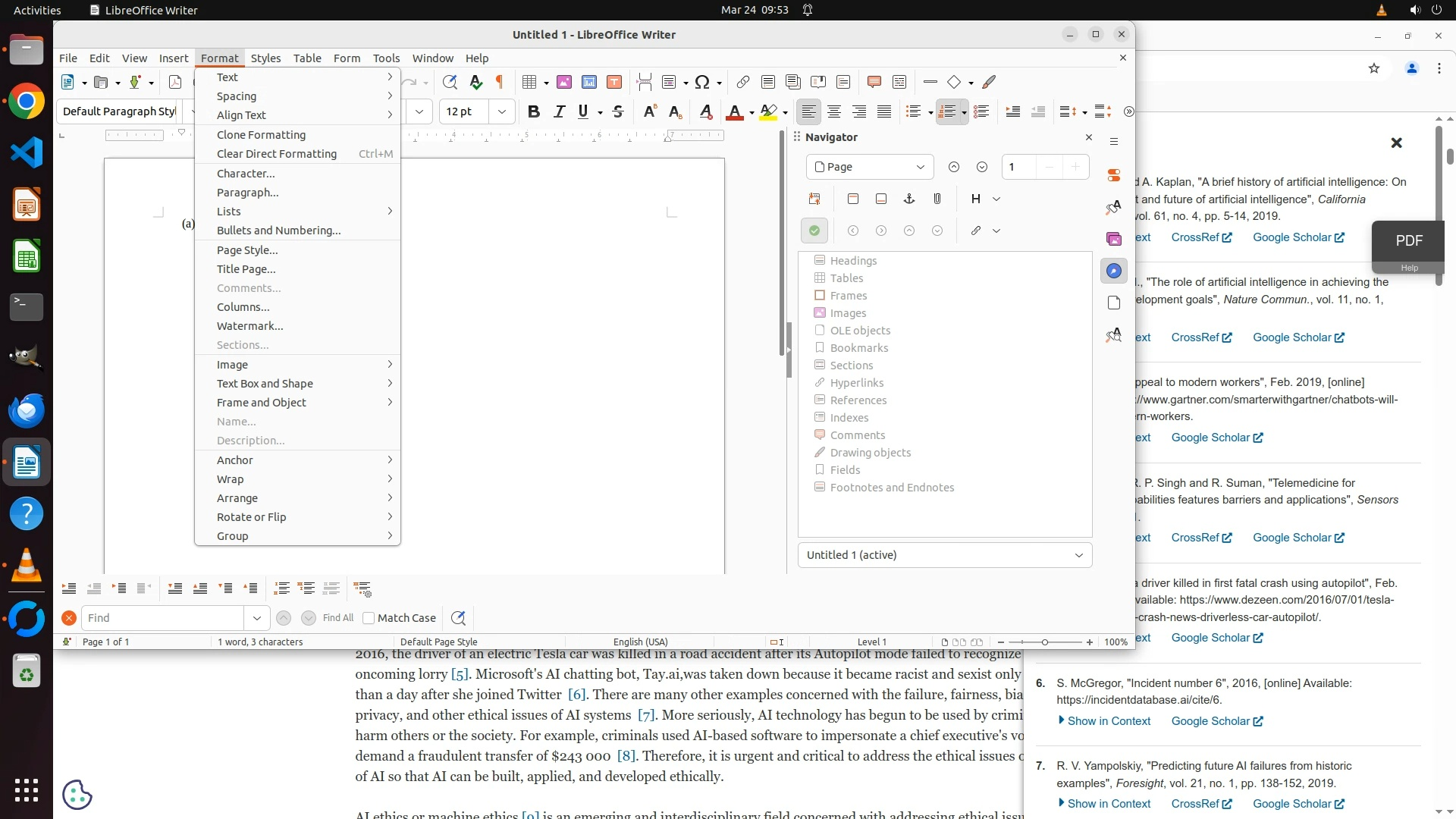Image resolution: width=1456 pixels, height=819 pixels.
Task: Click the Italic formatting icon
Action: point(560,112)
